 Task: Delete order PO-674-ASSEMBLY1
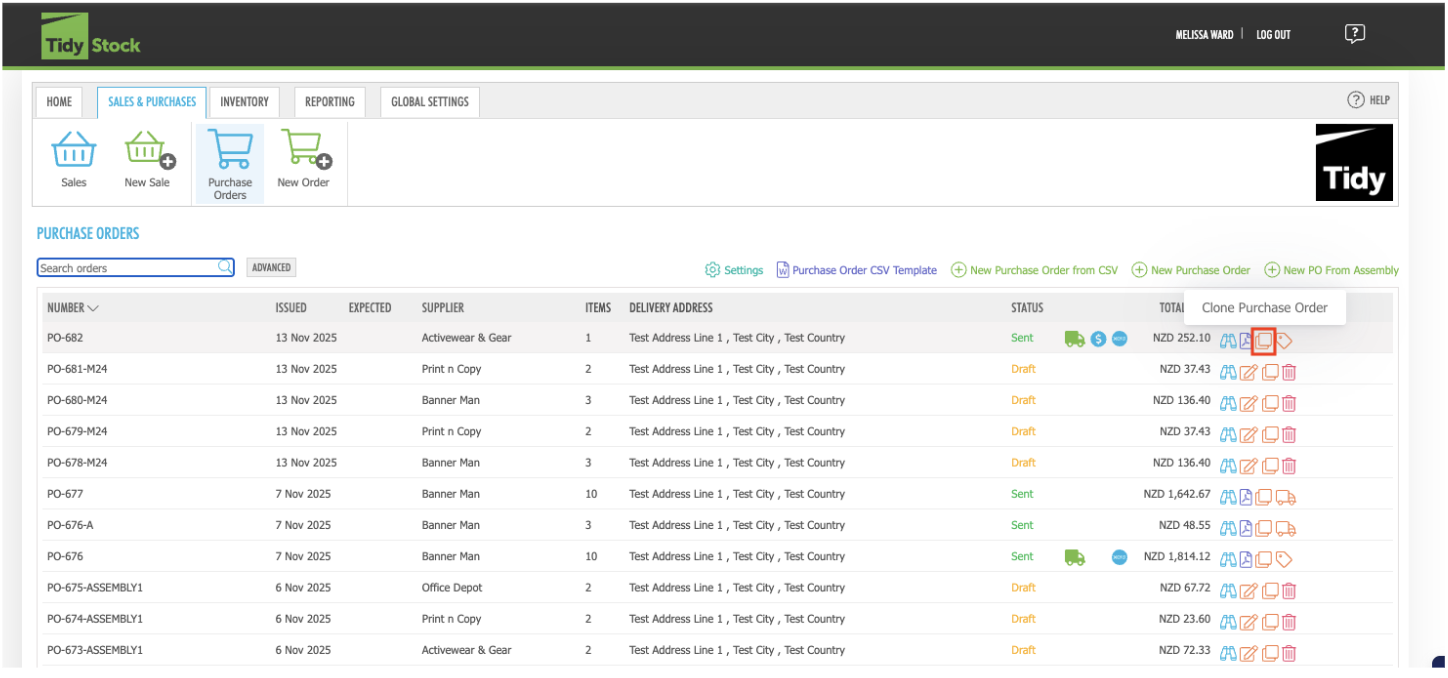point(1289,622)
